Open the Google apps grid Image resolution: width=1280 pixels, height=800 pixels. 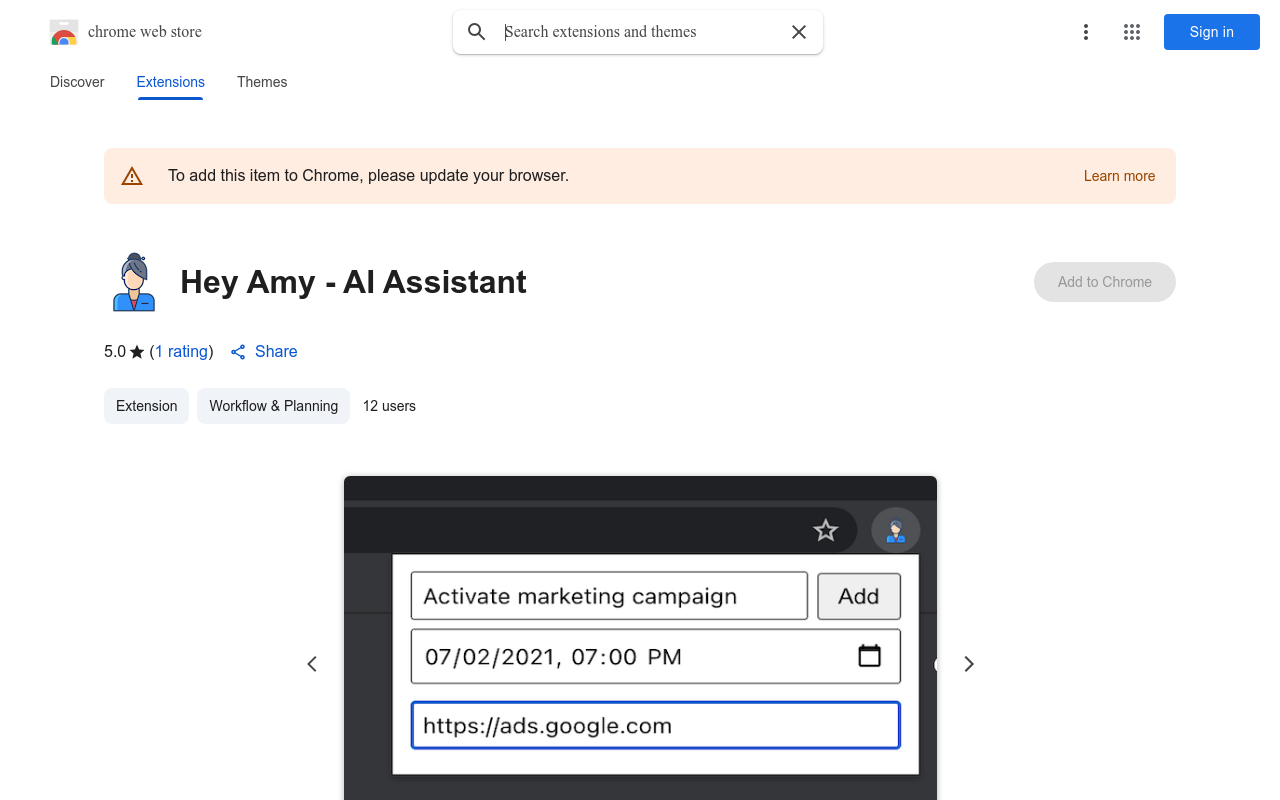coord(1132,32)
